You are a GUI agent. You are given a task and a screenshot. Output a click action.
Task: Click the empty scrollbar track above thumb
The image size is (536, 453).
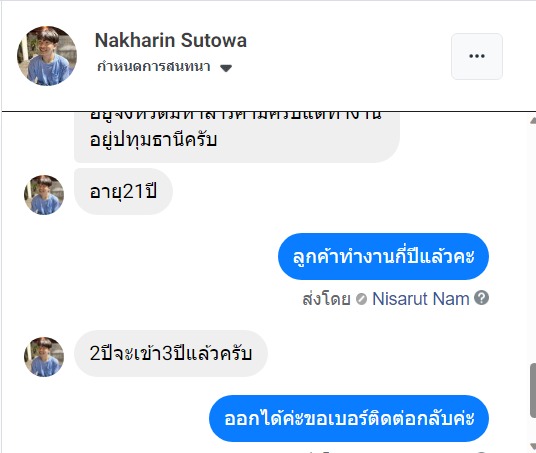[x=533, y=243]
